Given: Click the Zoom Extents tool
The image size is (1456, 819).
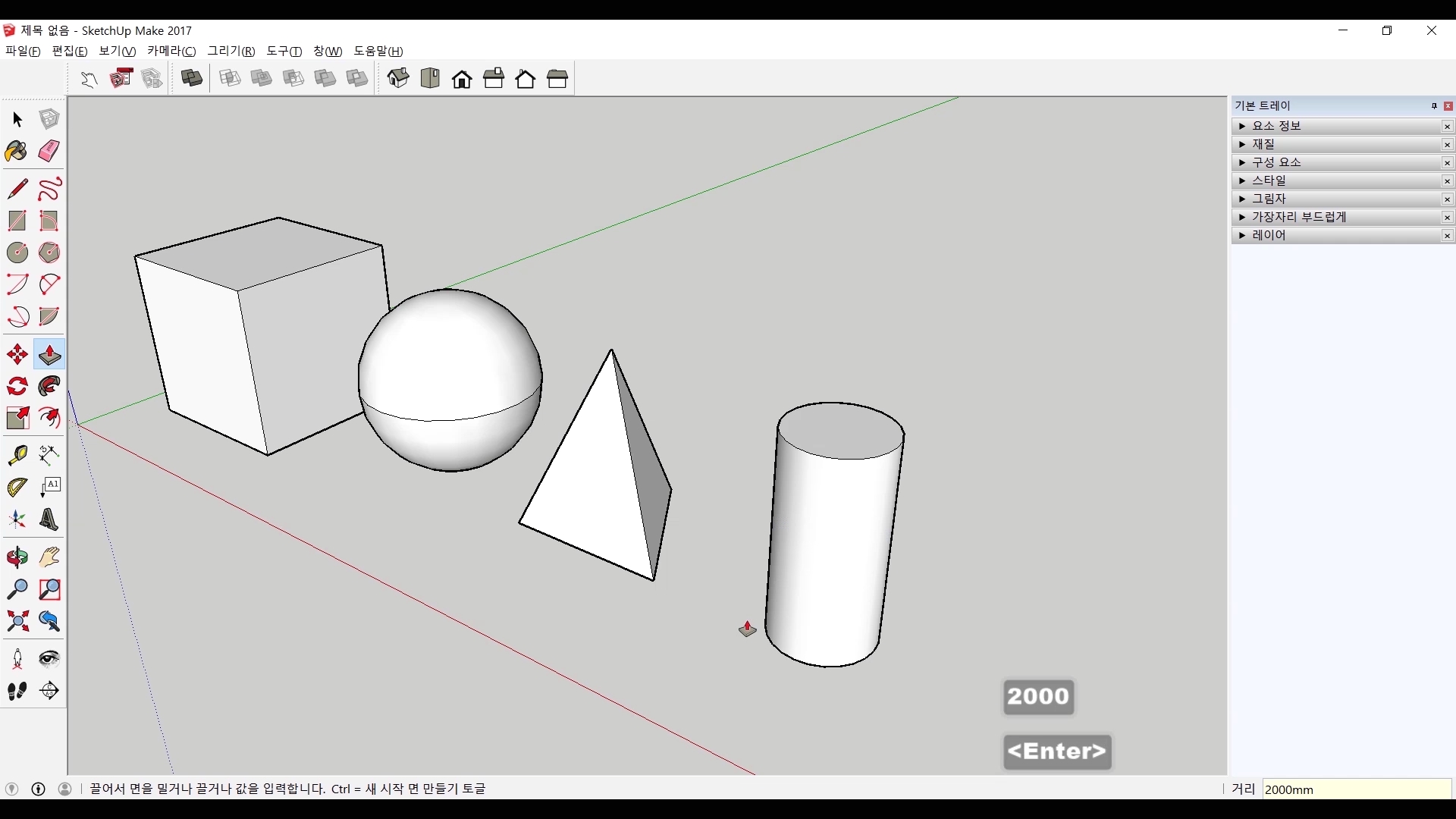Looking at the screenshot, I should (x=17, y=622).
